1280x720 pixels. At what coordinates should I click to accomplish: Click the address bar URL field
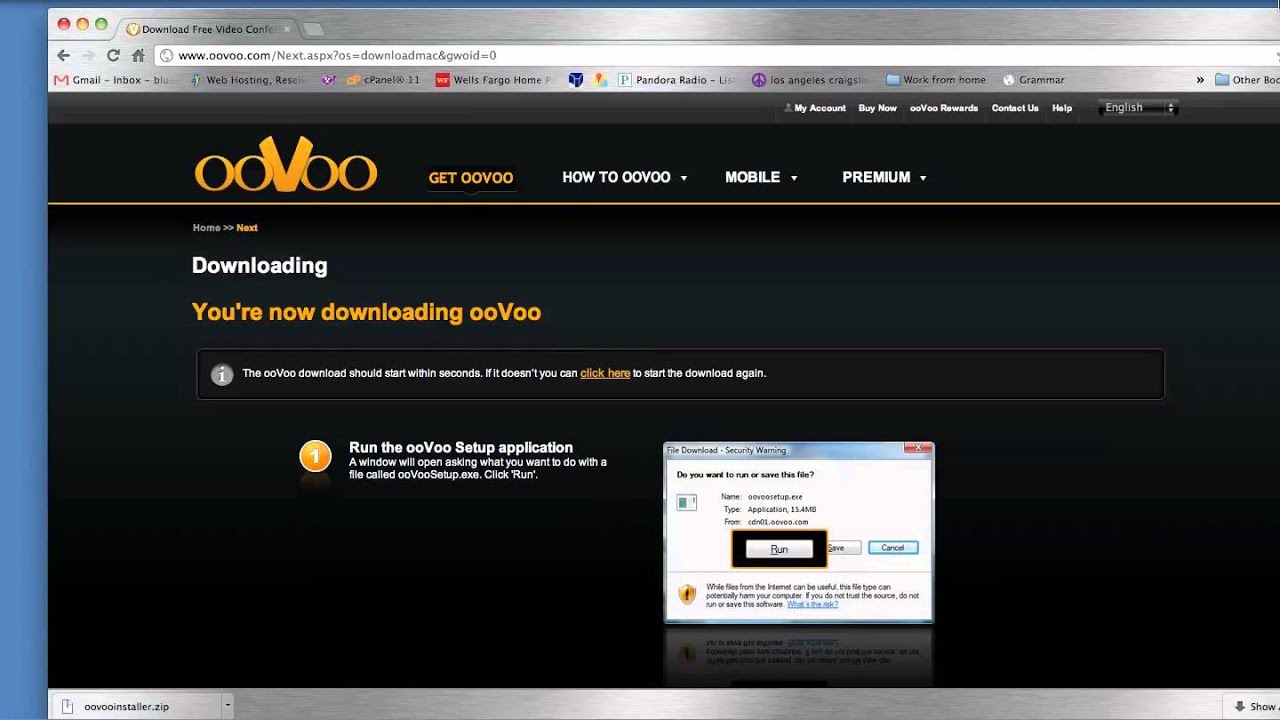click(715, 56)
